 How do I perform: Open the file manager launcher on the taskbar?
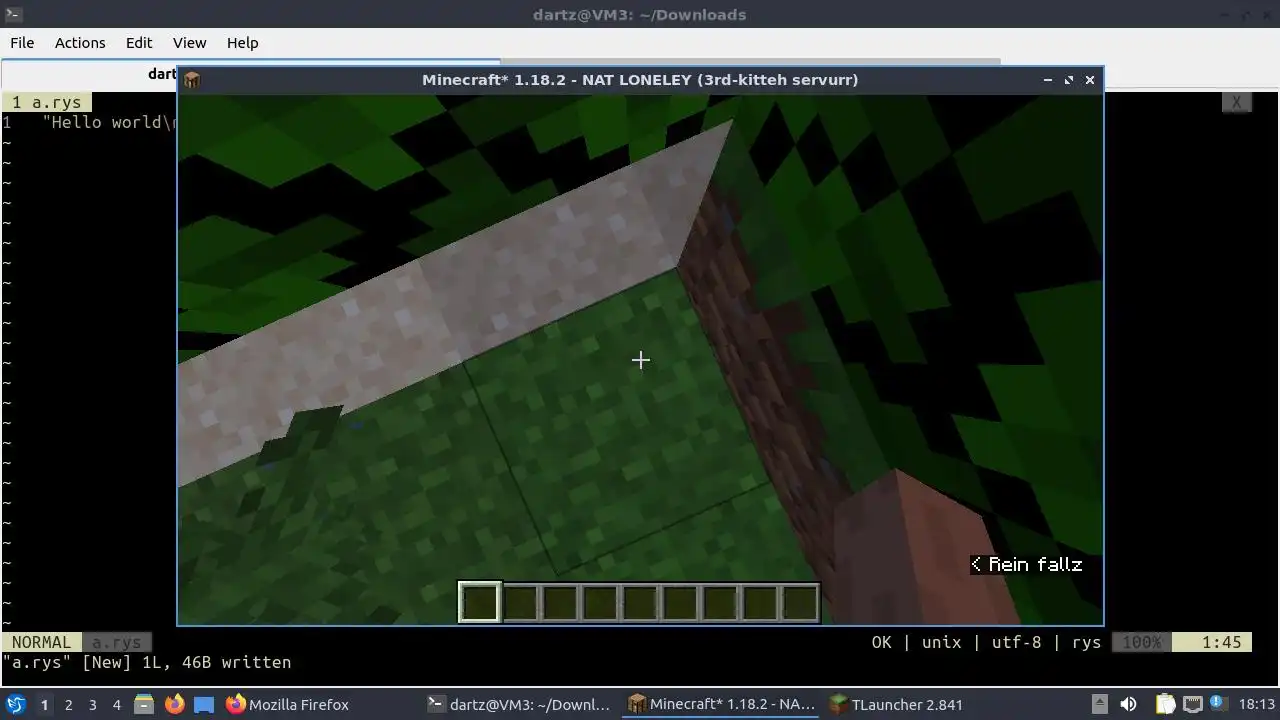[x=144, y=704]
